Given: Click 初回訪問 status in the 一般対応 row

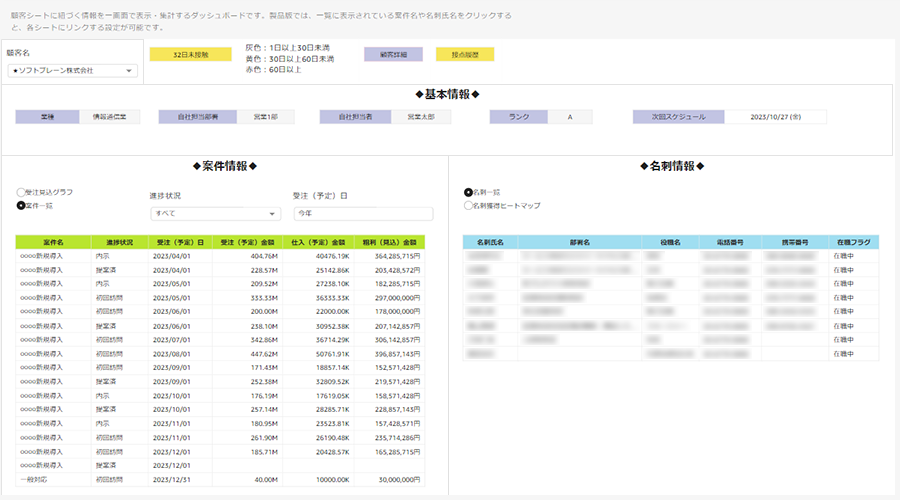Looking at the screenshot, I should pyautogui.click(x=109, y=479).
